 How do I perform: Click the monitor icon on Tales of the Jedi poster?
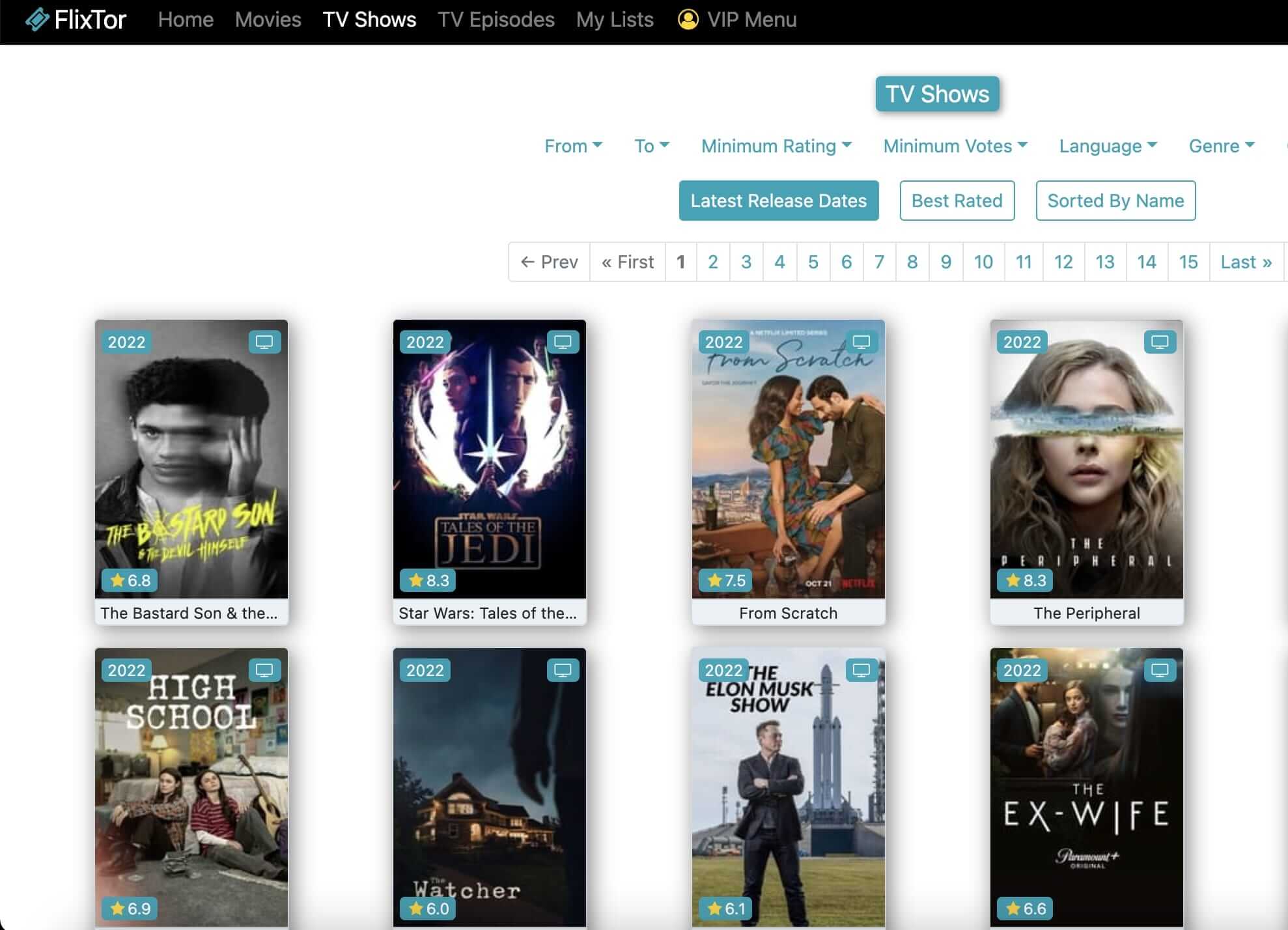(563, 341)
